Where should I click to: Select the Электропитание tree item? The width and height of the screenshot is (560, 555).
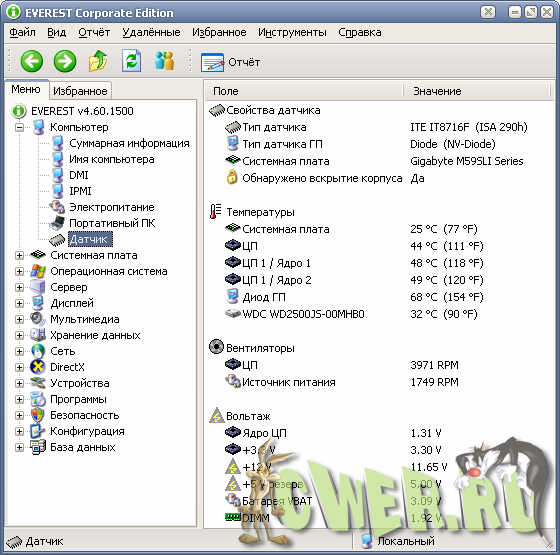[x=112, y=207]
